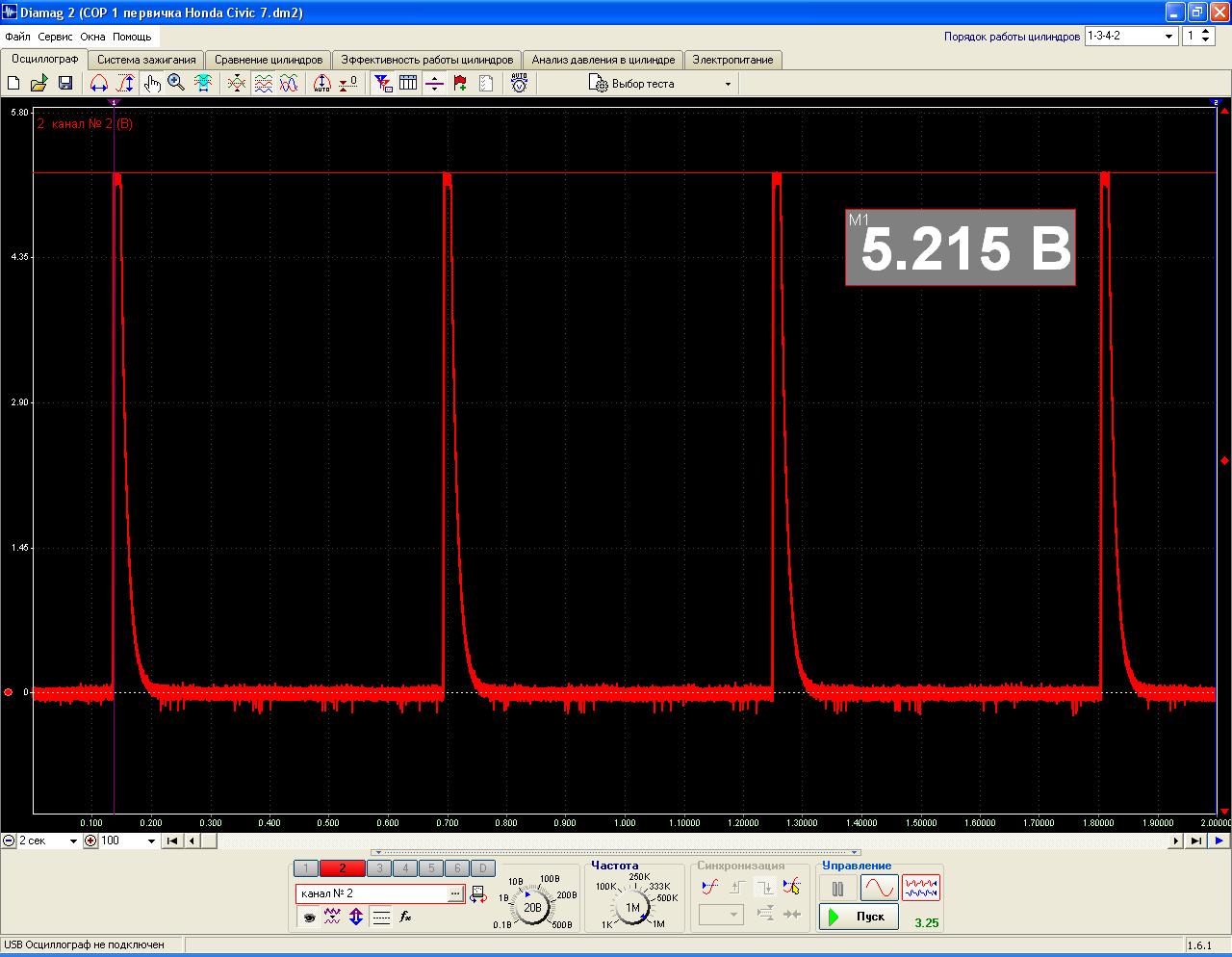Open the Файл menu
The image size is (1232, 957).
pos(17,37)
